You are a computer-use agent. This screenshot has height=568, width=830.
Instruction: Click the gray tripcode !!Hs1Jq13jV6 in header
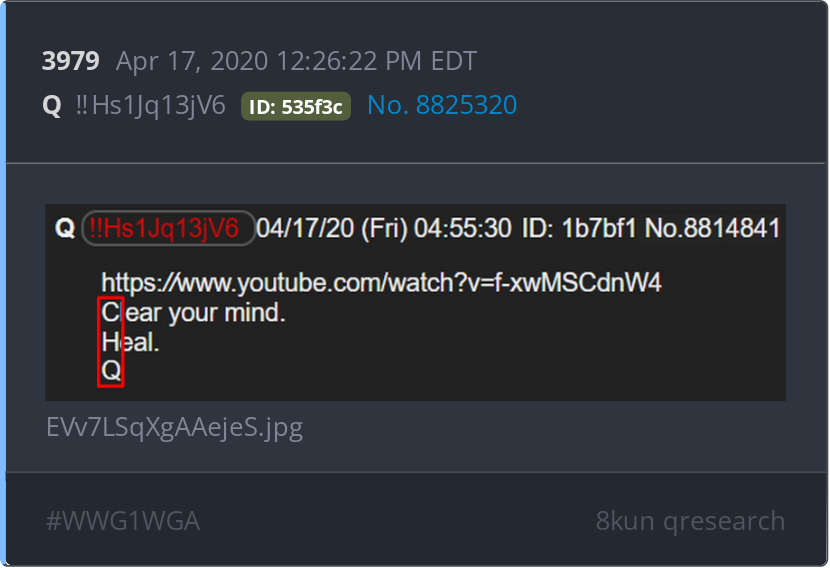pos(150,105)
